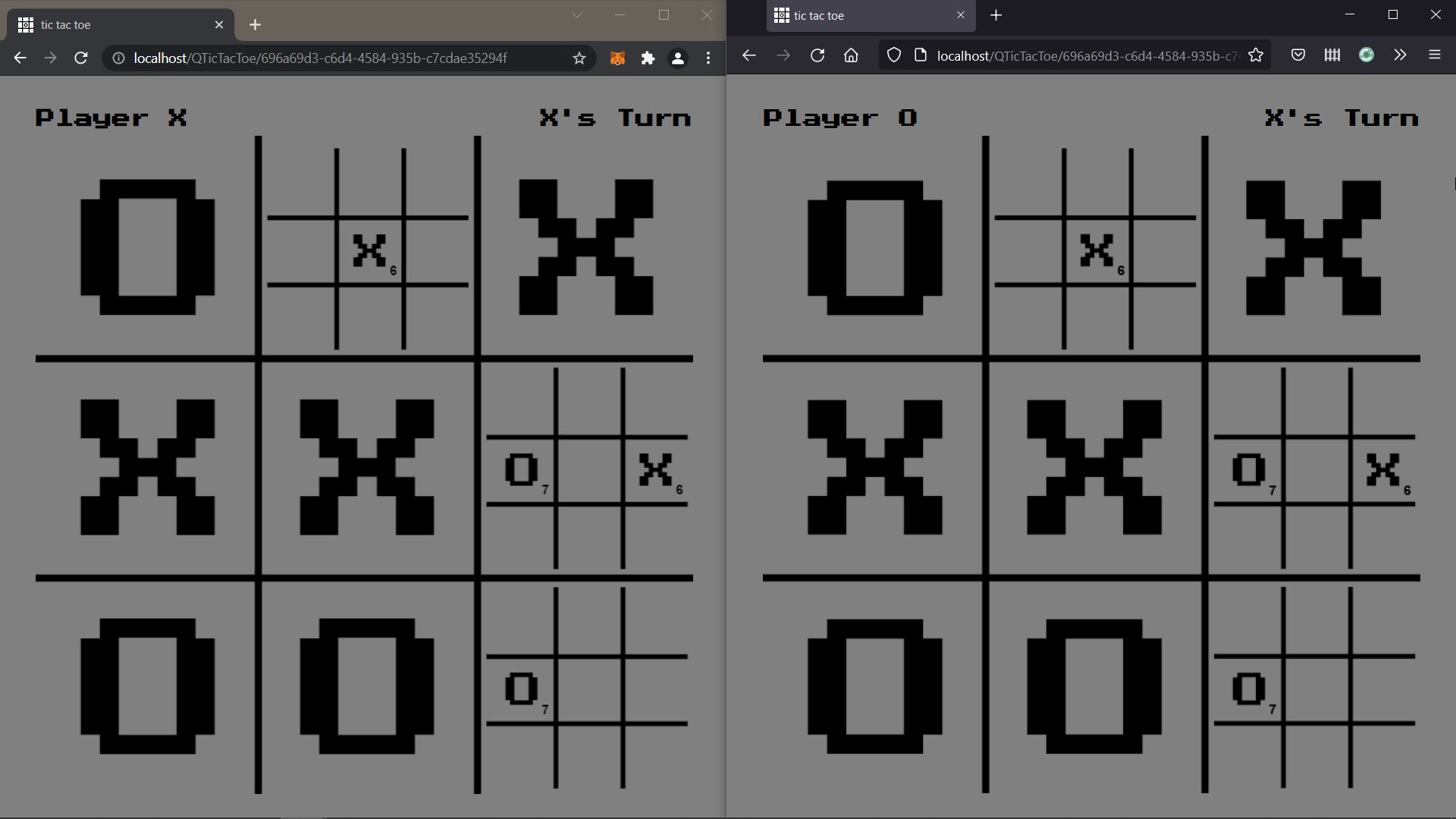This screenshot has height=819, width=1456.
Task: Click center cell of Player X bottom-right board
Action: [x=589, y=689]
